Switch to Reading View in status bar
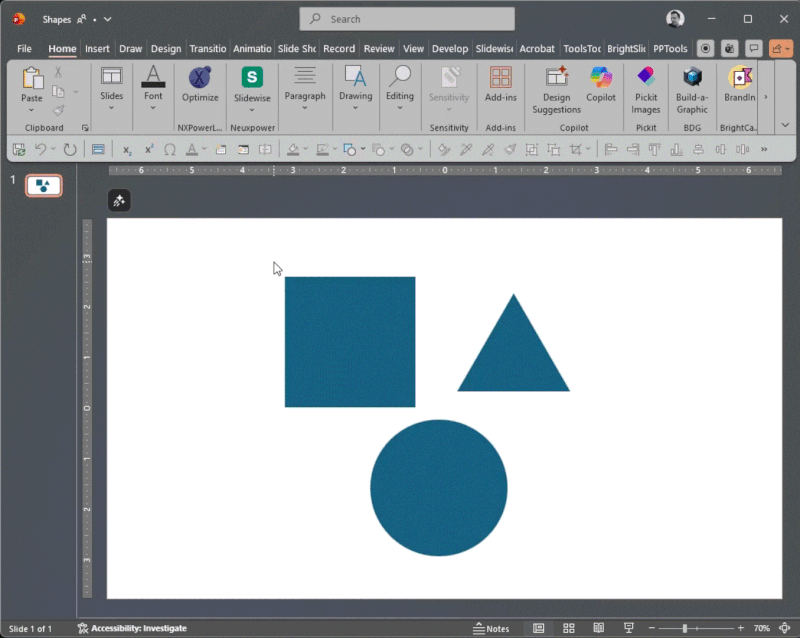This screenshot has width=800, height=638. [x=598, y=628]
